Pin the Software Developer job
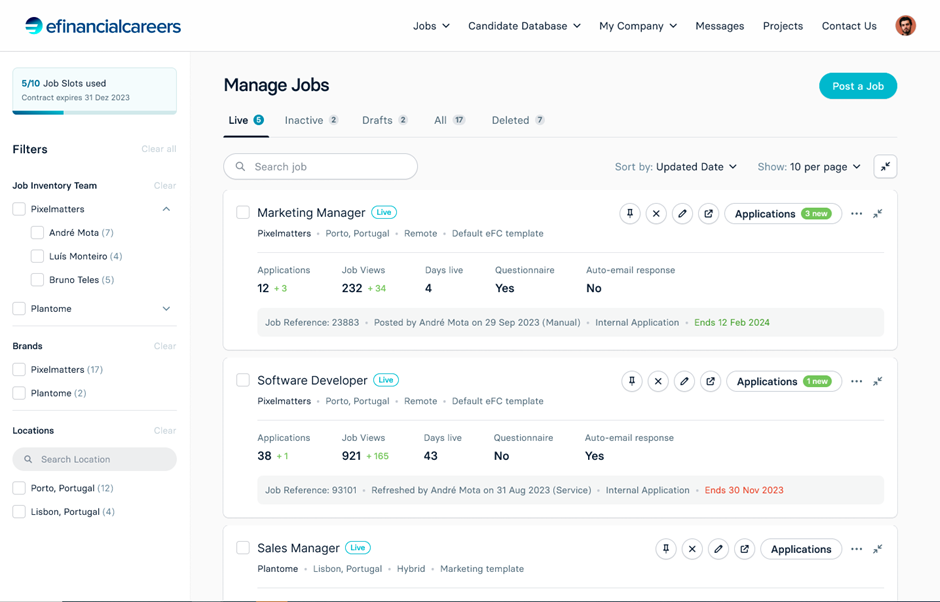940x602 pixels. (x=632, y=381)
